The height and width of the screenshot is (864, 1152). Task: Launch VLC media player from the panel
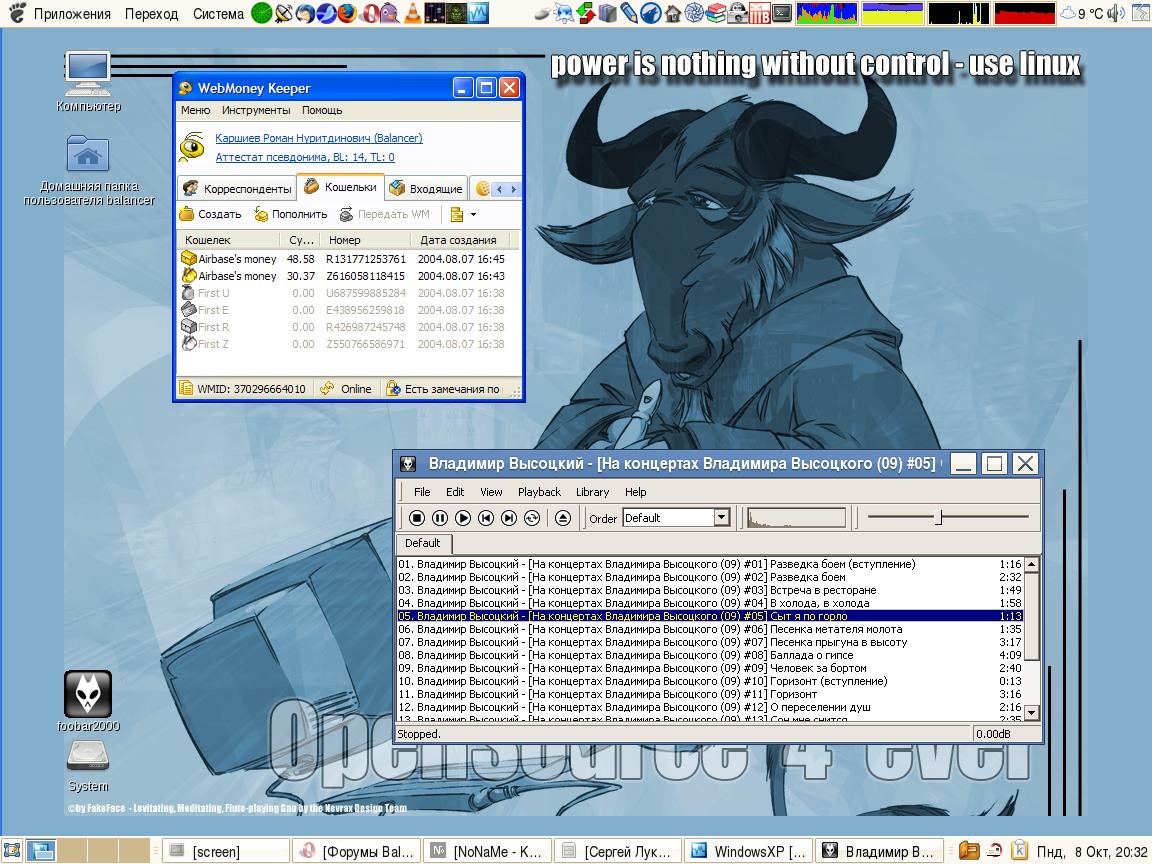point(413,13)
